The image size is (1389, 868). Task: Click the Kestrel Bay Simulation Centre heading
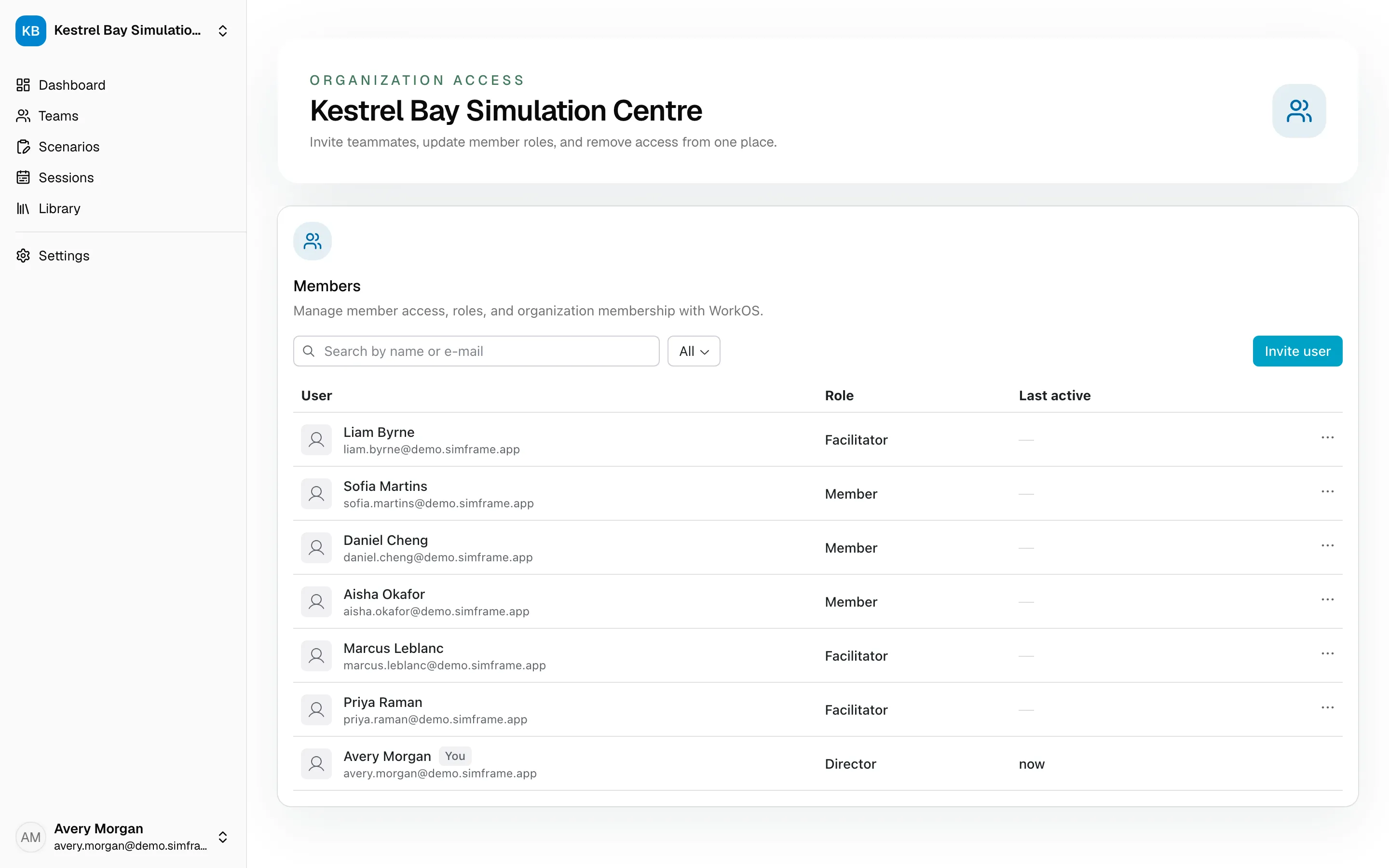point(505,111)
